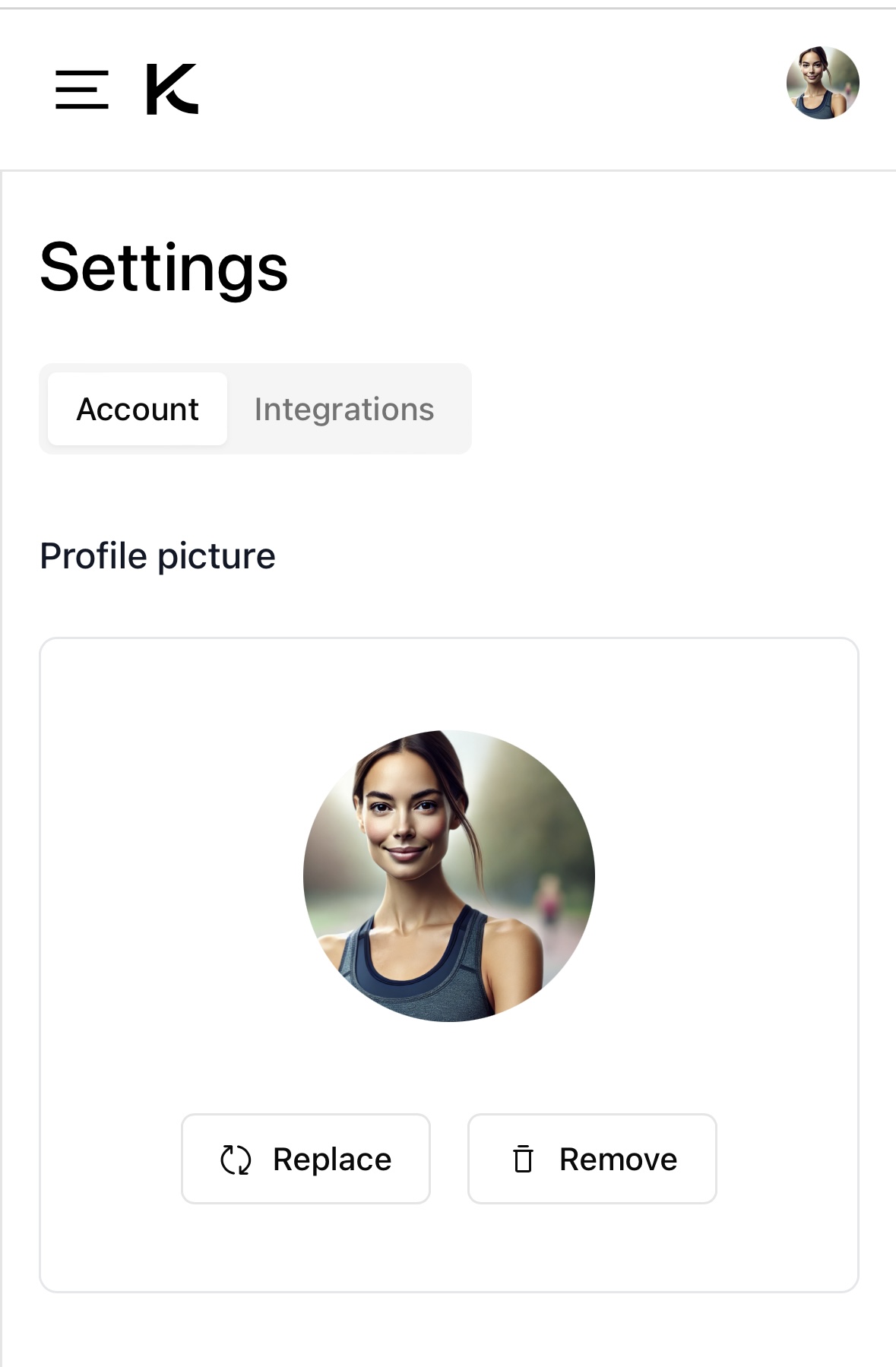Switch to the Account tab

coord(138,410)
